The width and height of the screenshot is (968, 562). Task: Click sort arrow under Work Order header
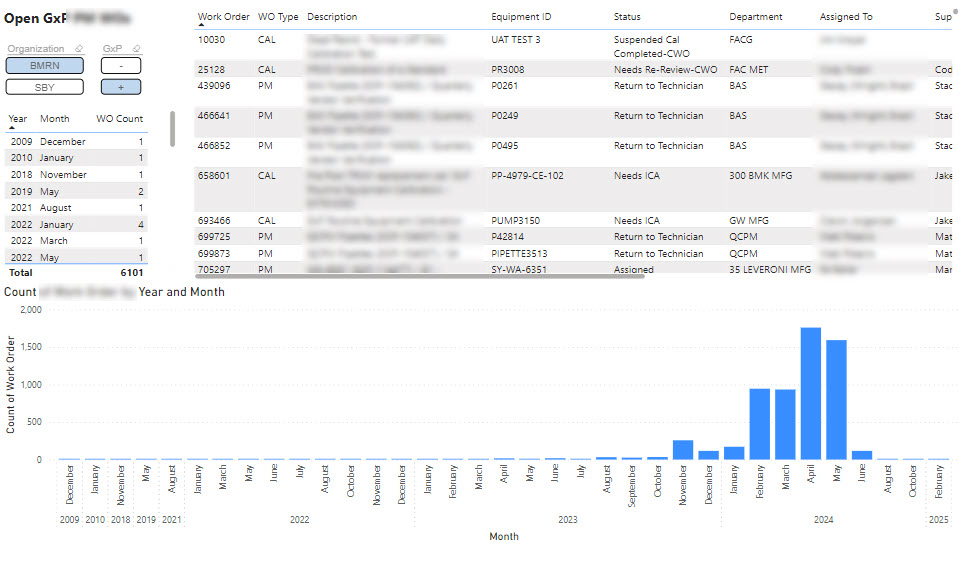click(201, 26)
